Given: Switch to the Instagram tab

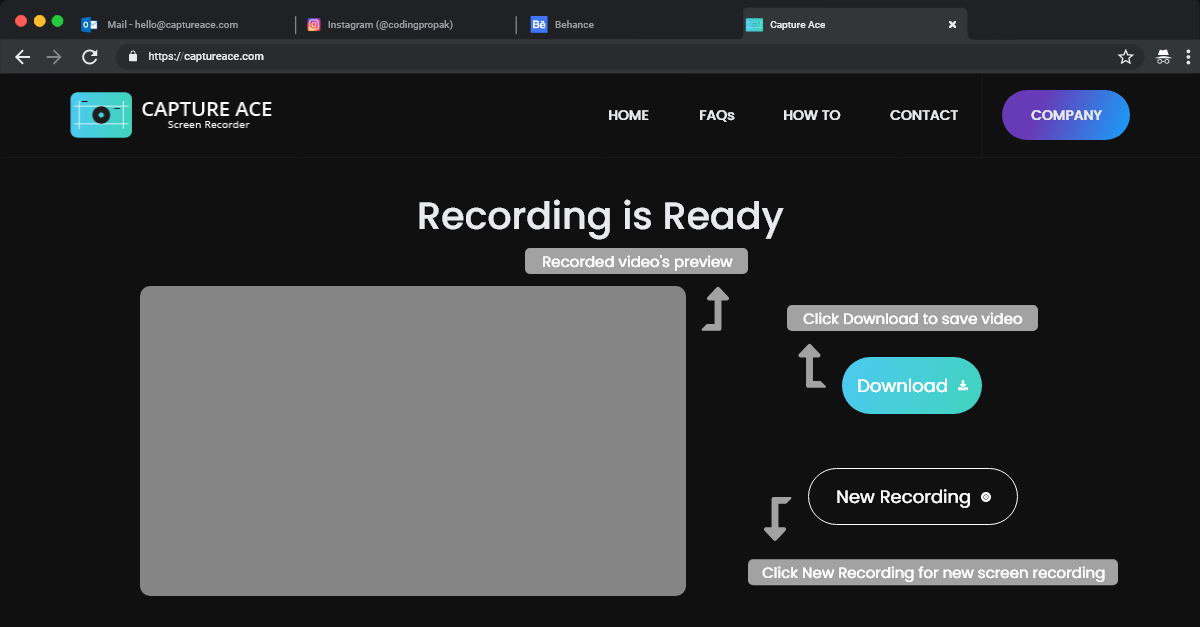Looking at the screenshot, I should 390,24.
